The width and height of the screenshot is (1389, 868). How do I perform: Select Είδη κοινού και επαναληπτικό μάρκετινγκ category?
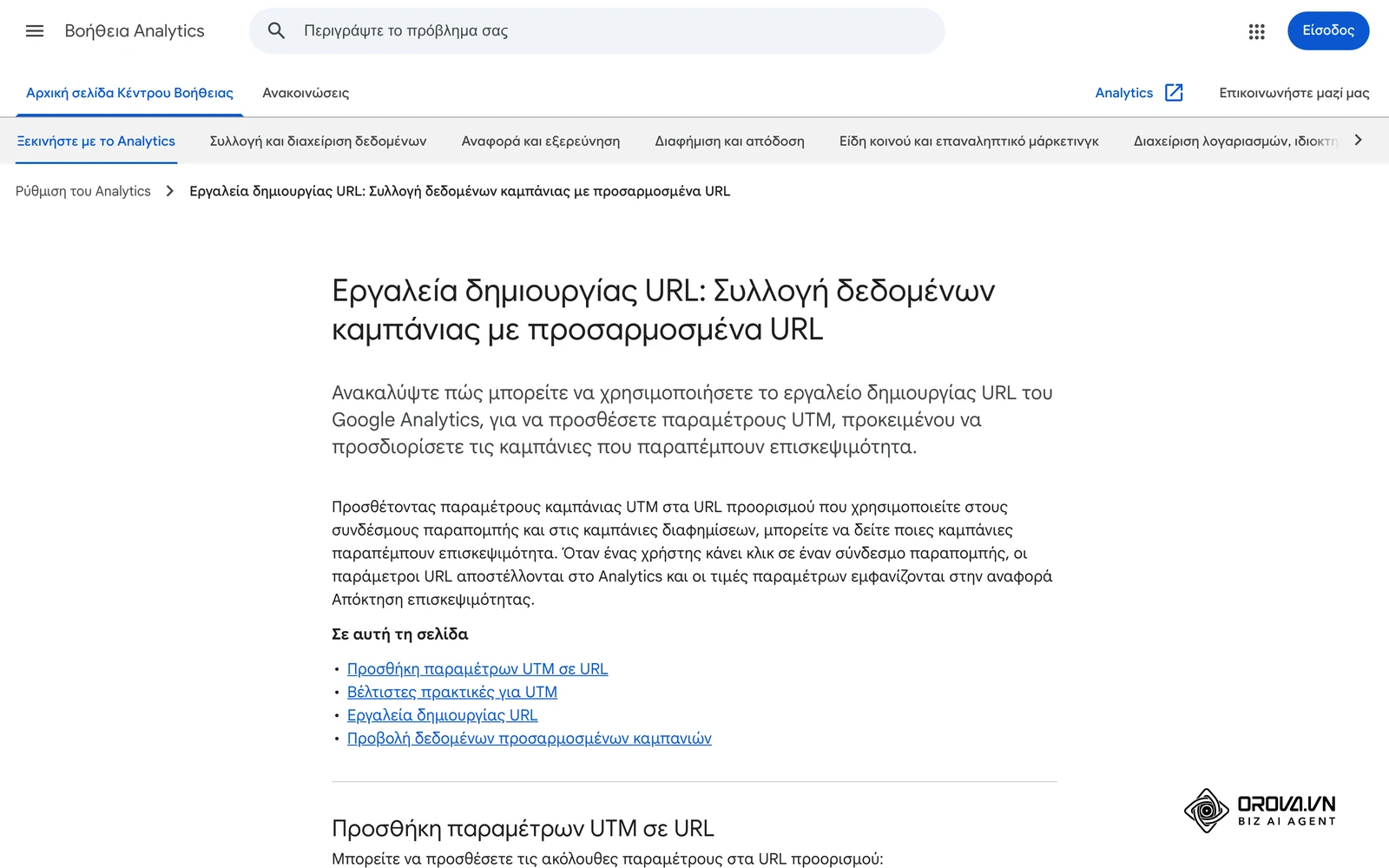(x=969, y=141)
